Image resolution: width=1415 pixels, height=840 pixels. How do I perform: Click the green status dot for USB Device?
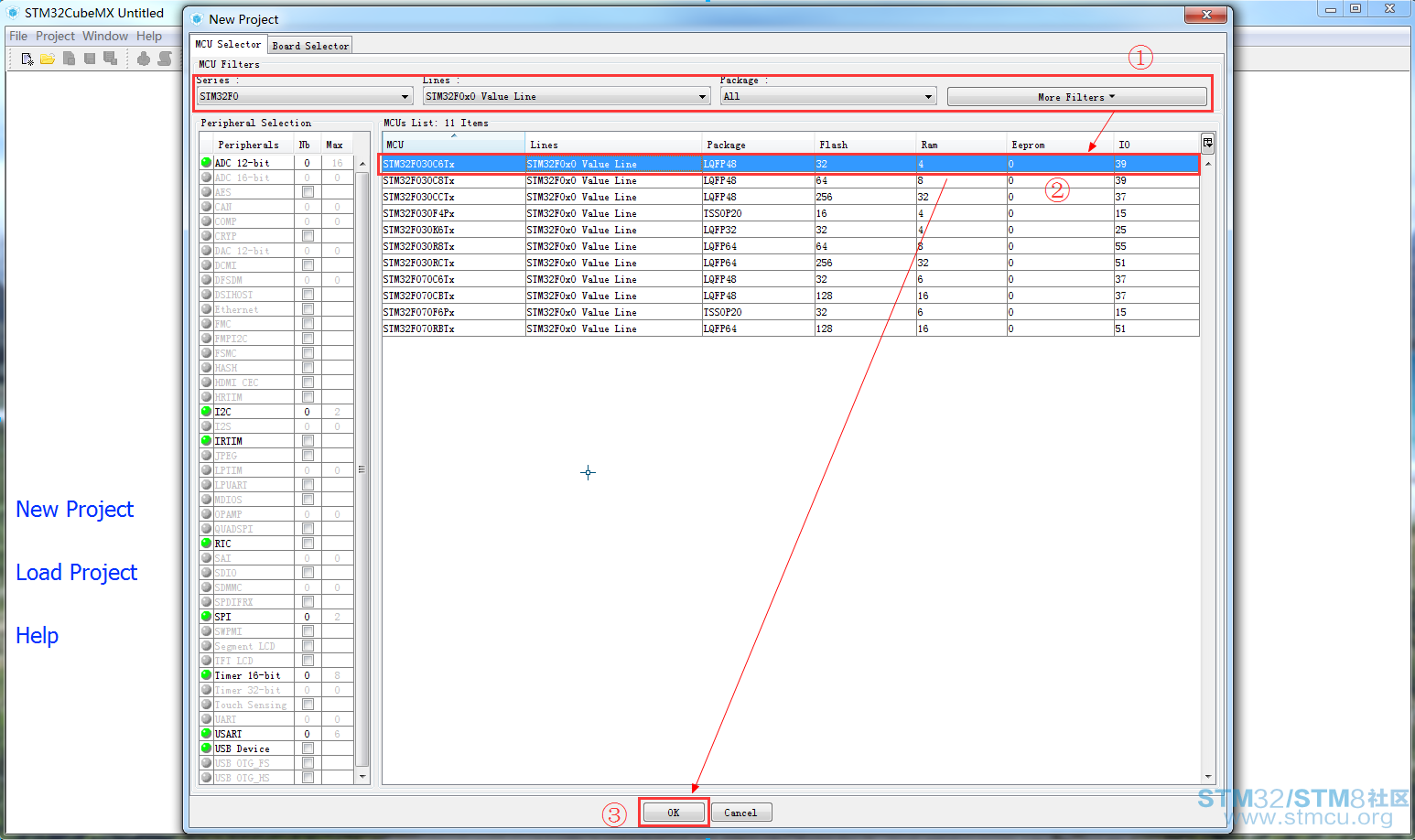pyautogui.click(x=206, y=748)
